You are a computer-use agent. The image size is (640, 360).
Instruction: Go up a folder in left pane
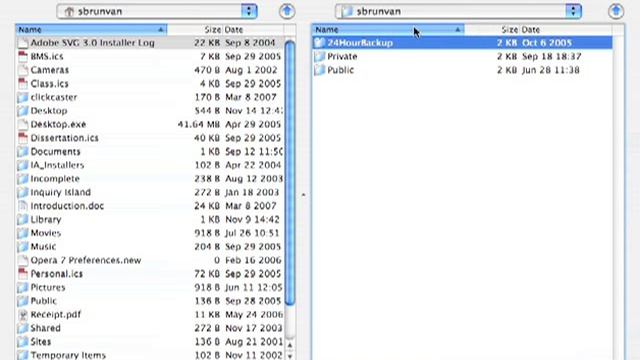[x=287, y=11]
